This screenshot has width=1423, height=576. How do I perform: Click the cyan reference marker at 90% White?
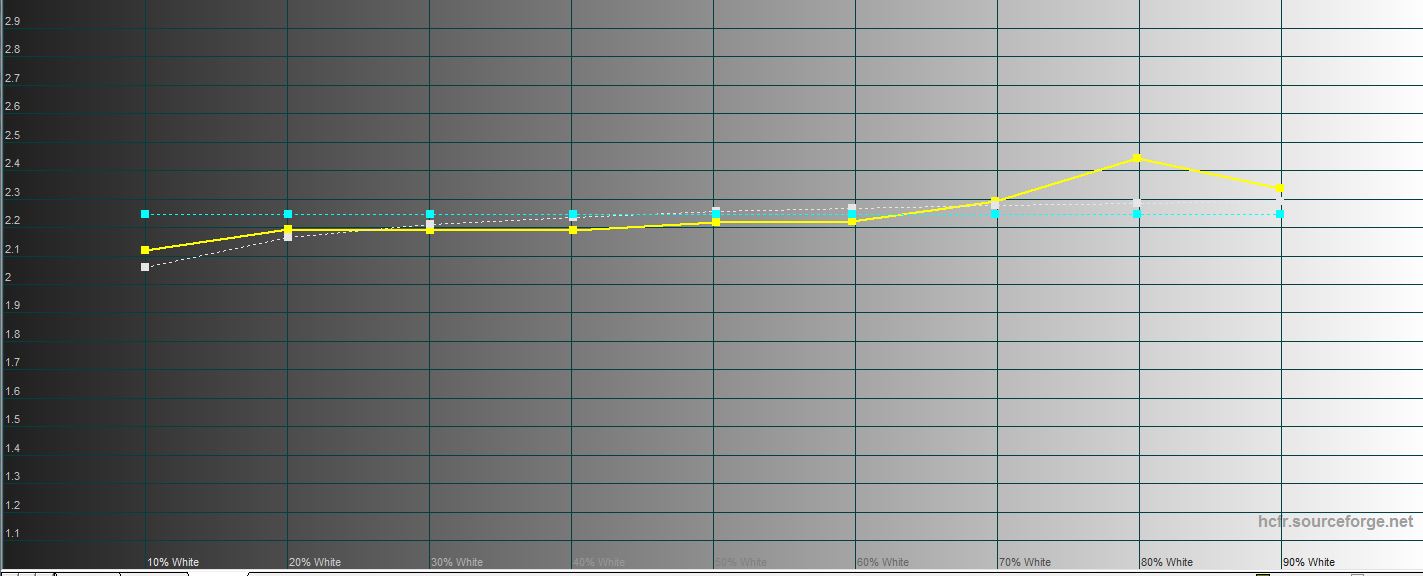1280,214
